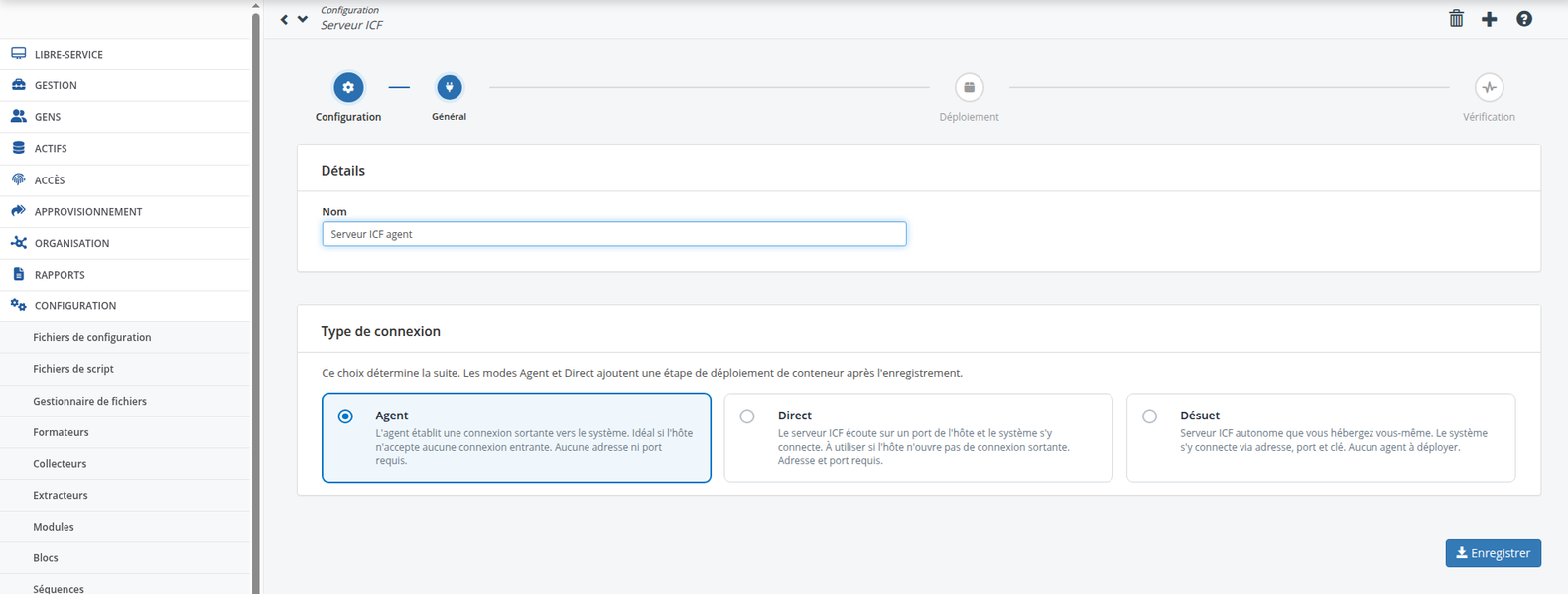Select the Désuet connection radio button
Viewport: 1568px width, 594px height.
pyautogui.click(x=1149, y=416)
